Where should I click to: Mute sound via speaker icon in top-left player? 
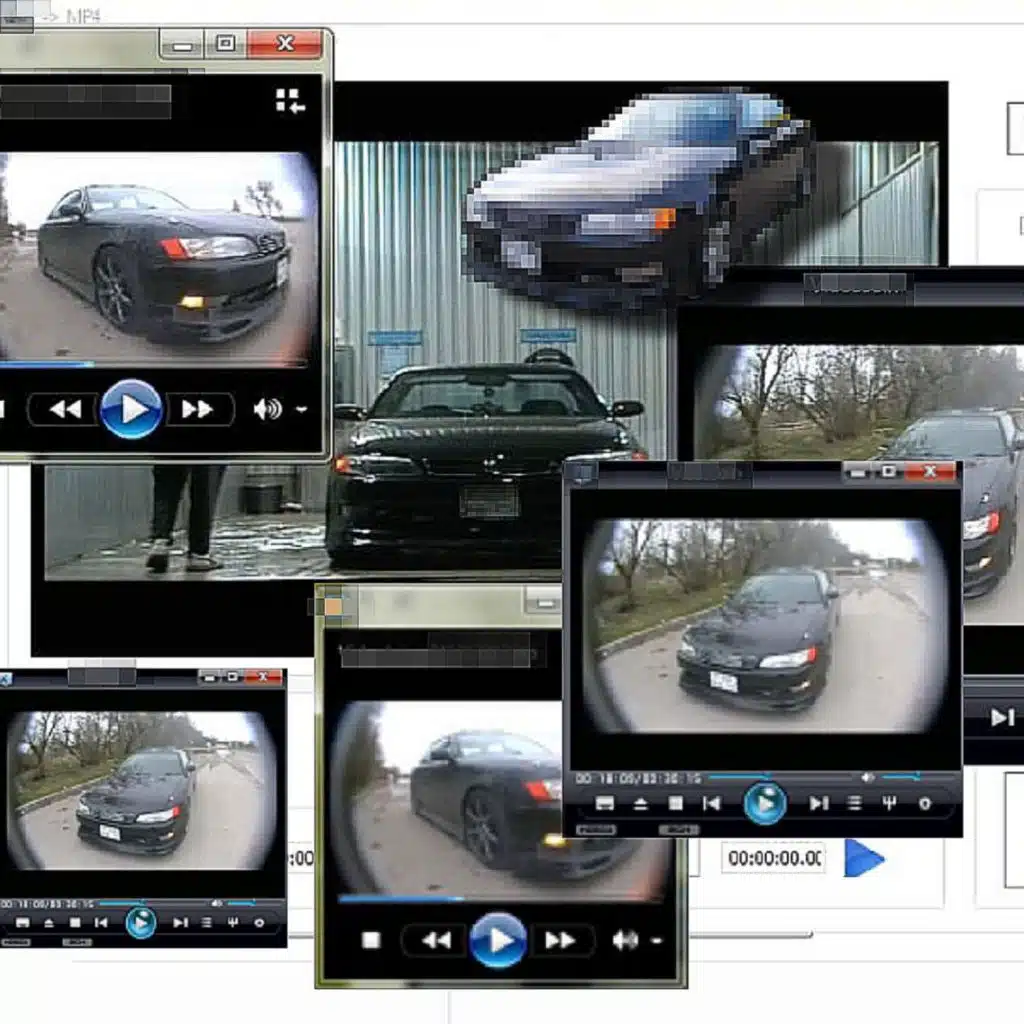(x=267, y=409)
